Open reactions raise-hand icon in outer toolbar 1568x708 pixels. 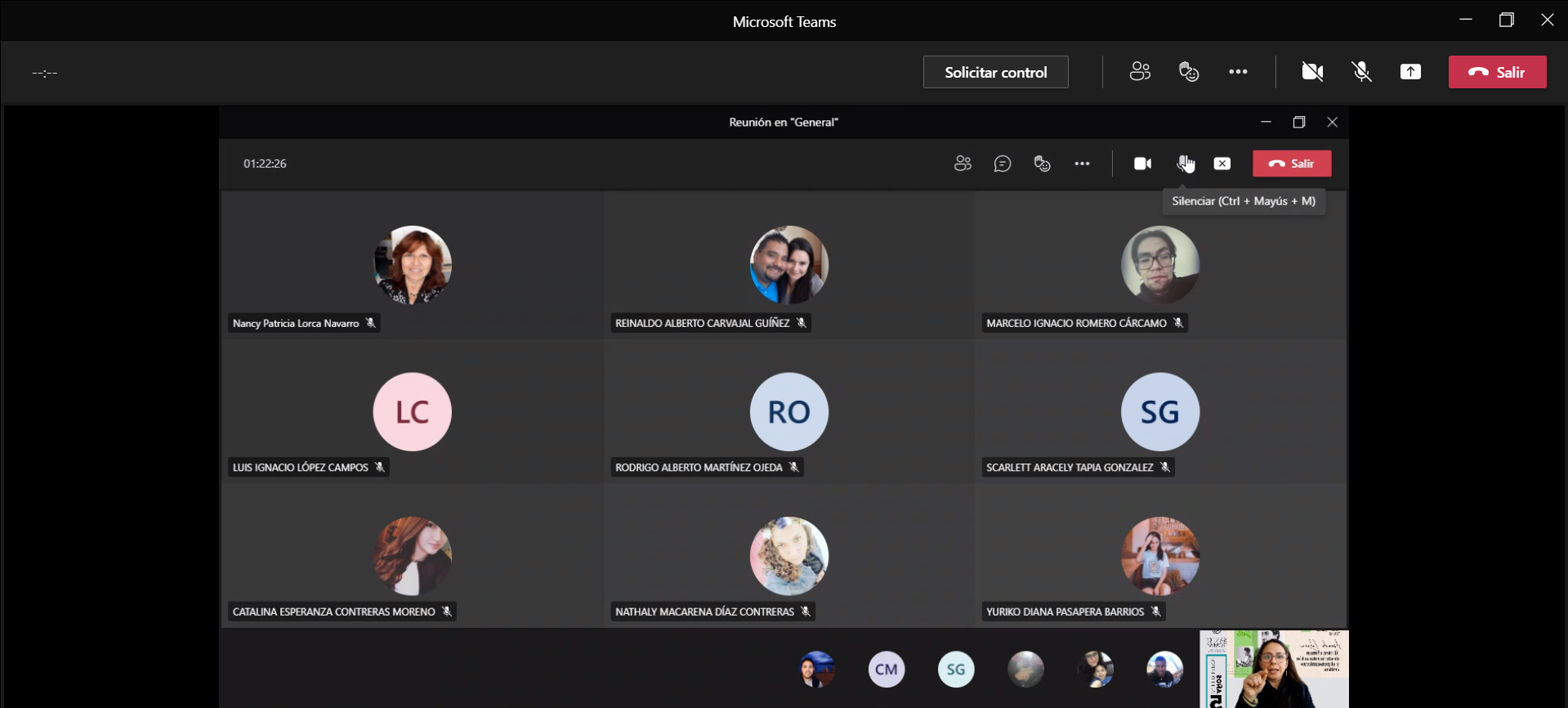pos(1189,72)
